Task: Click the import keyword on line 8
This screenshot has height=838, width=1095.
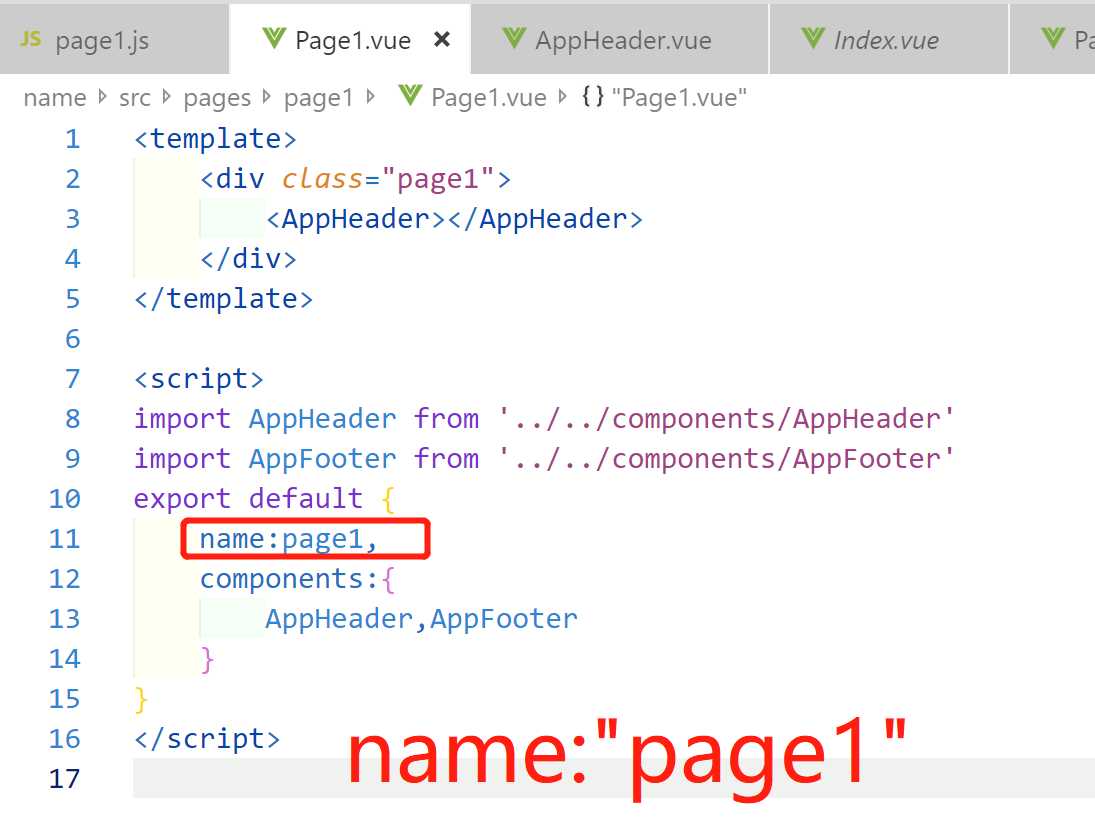Action: click(182, 419)
